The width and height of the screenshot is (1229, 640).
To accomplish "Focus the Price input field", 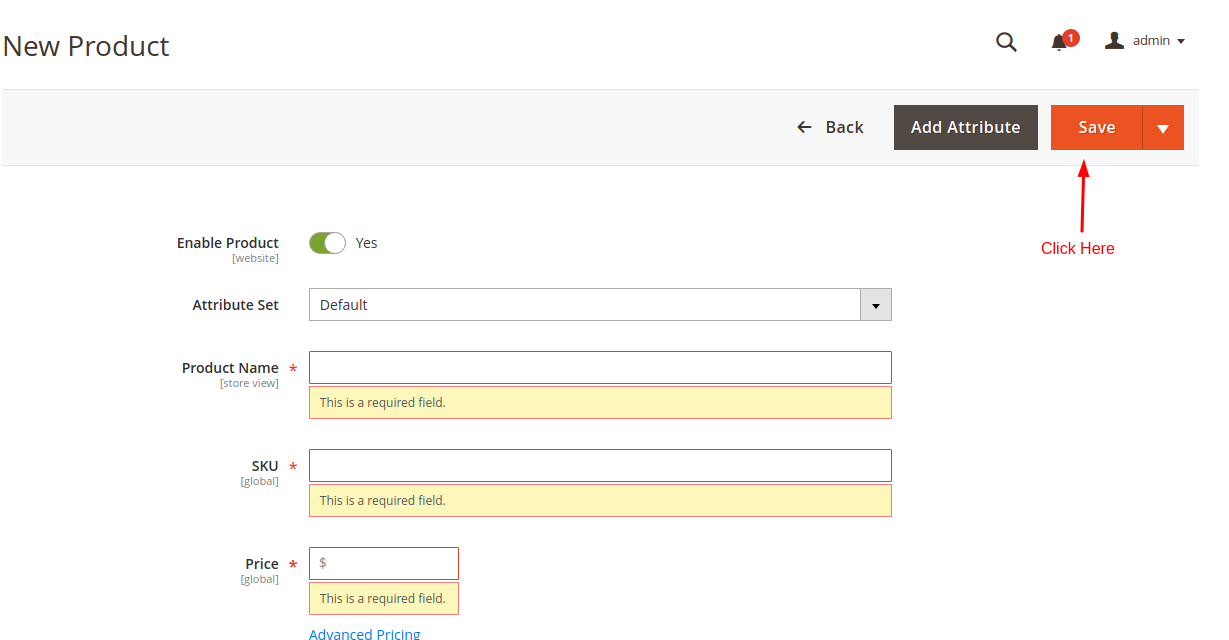I will tap(384, 563).
